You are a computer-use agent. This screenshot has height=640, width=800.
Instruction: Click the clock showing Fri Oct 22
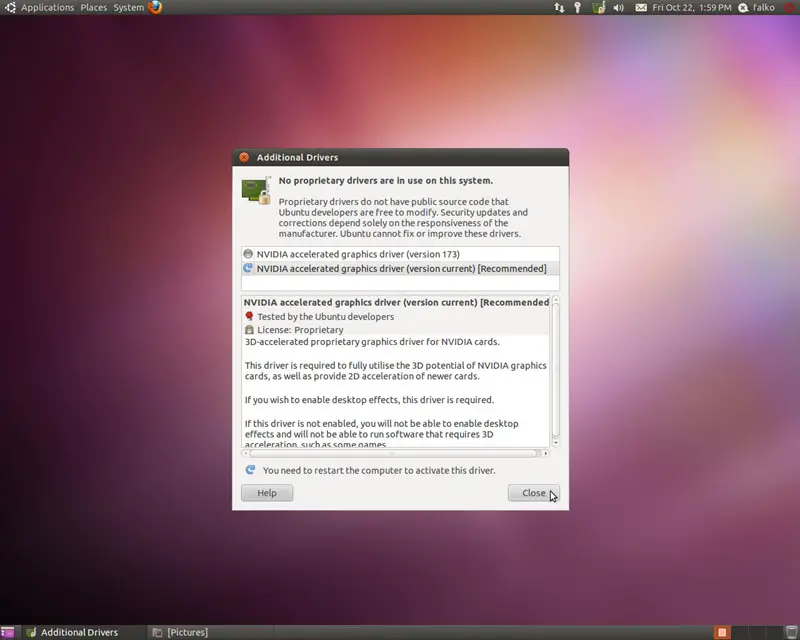tap(691, 8)
